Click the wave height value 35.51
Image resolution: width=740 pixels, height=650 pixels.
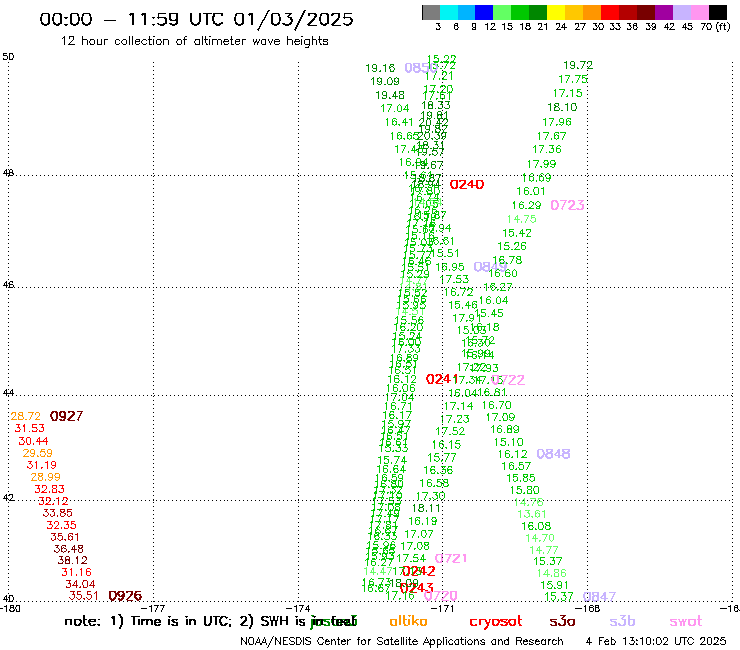84,596
